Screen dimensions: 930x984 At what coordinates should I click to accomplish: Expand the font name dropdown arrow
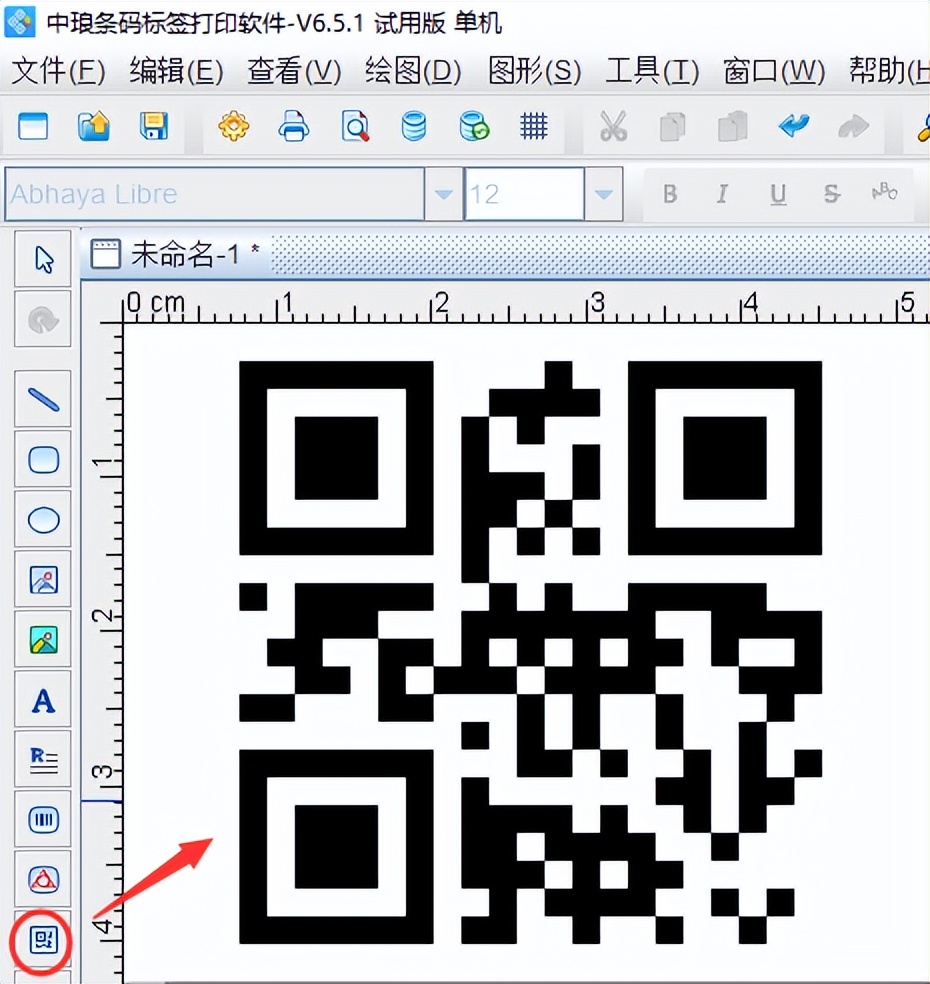(444, 194)
